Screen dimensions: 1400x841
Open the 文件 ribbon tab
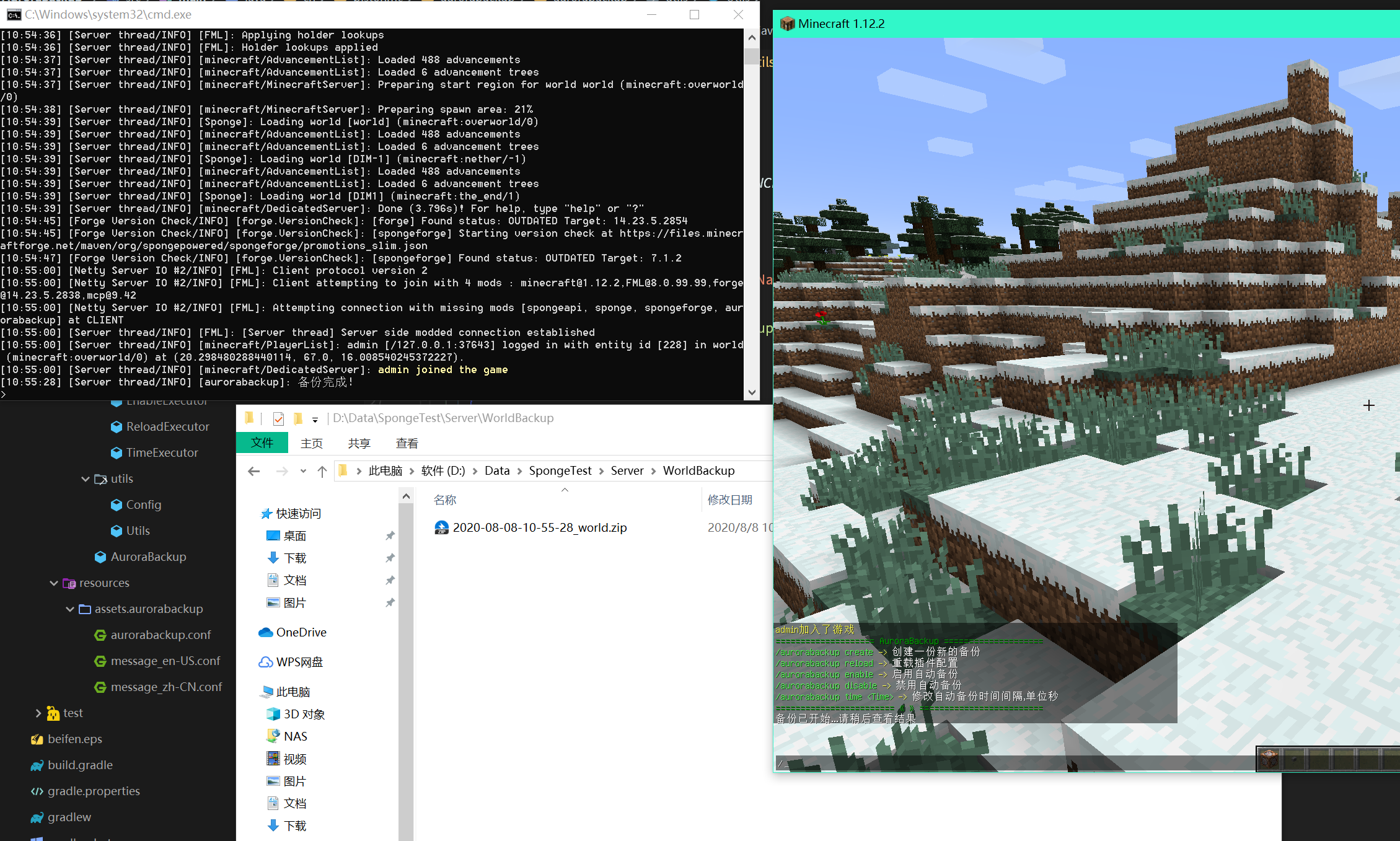262,443
